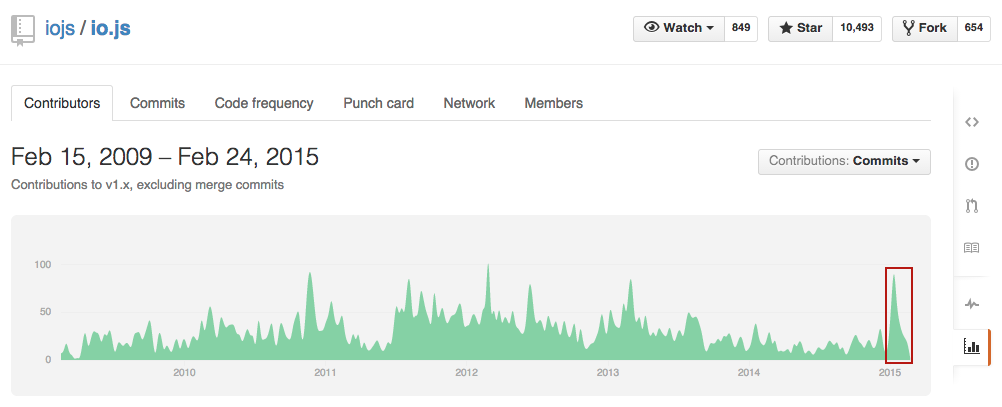Screen dimensions: 1002x407
Task: Open the Pull requests sidebar icon
Action: point(971,206)
